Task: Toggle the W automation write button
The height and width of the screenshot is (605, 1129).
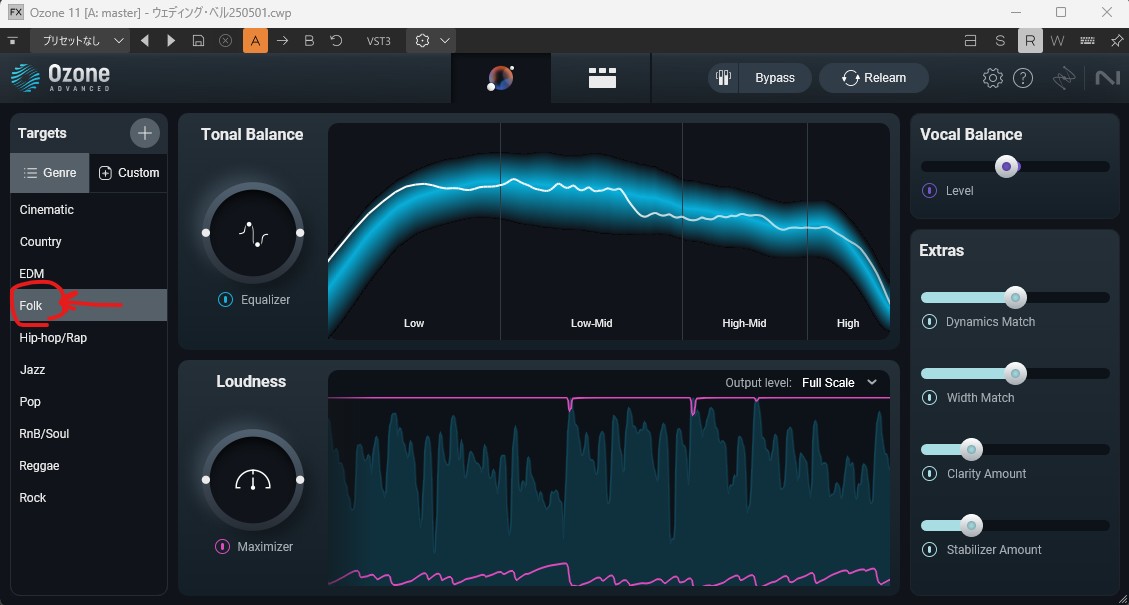Action: coord(1057,41)
